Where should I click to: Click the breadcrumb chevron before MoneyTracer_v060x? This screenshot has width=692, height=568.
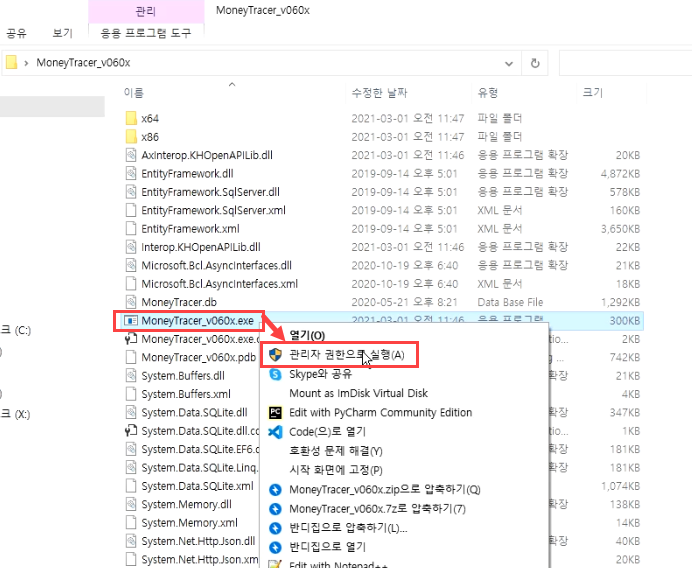pyautogui.click(x=26, y=63)
